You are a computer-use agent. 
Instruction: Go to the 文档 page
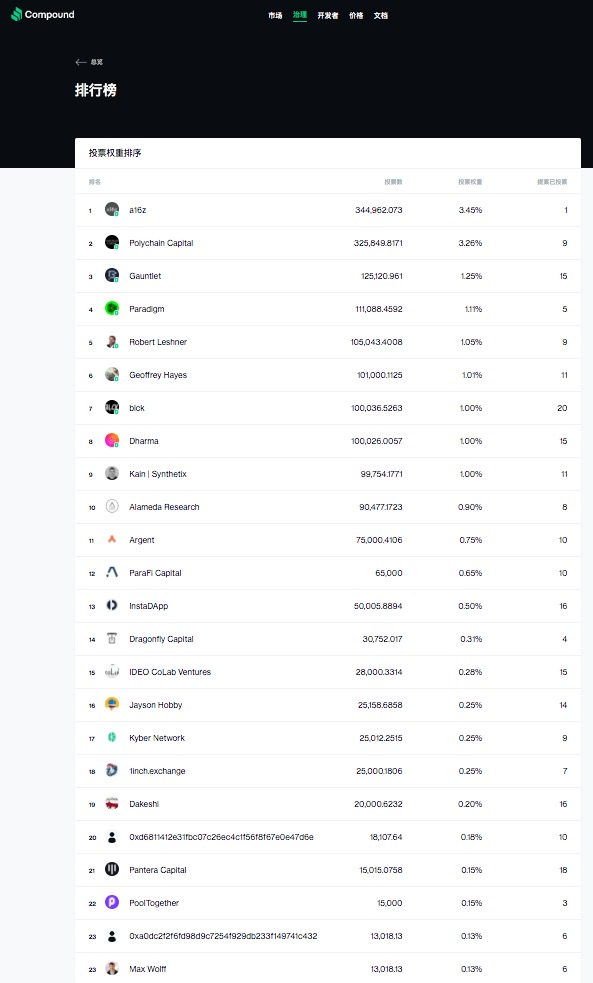click(380, 16)
